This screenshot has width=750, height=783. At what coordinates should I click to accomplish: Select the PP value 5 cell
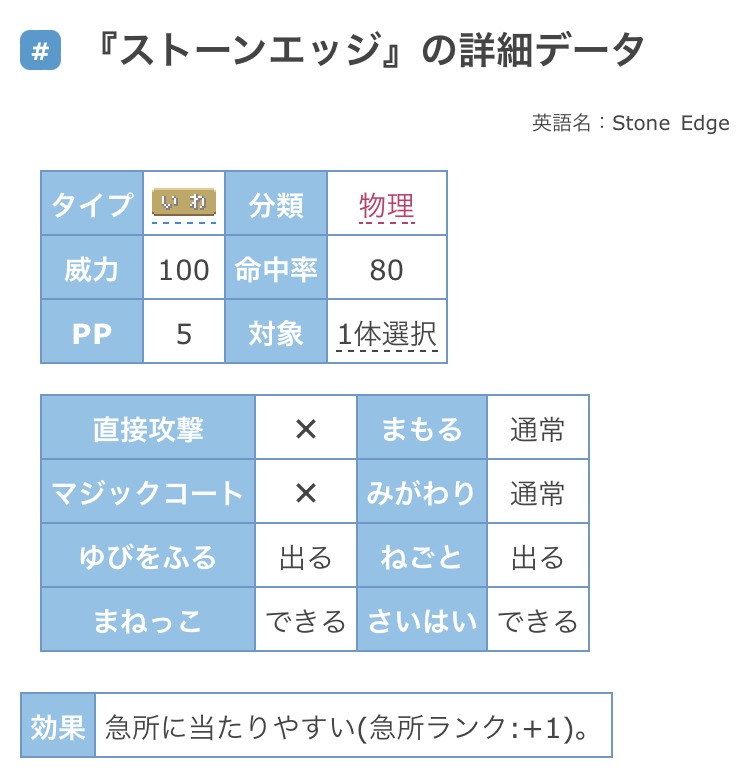pos(184,333)
